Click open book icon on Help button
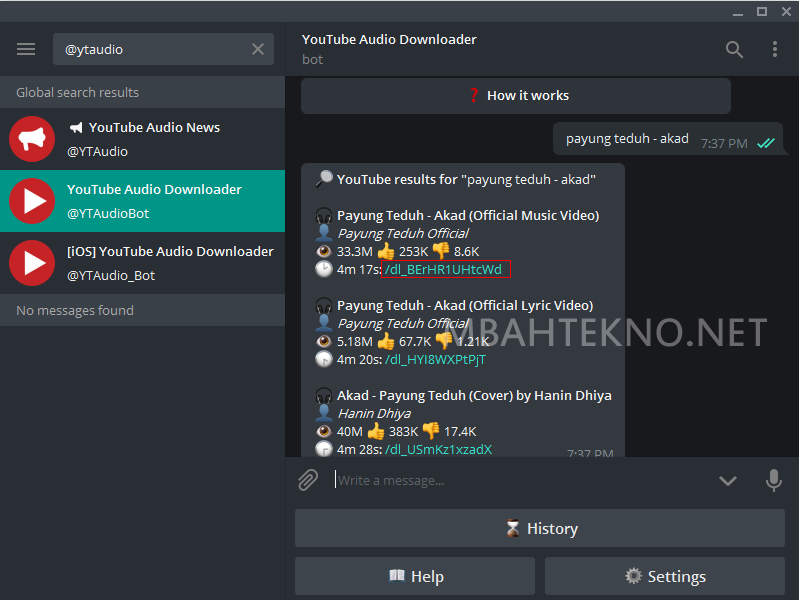The image size is (799, 600). [x=396, y=576]
